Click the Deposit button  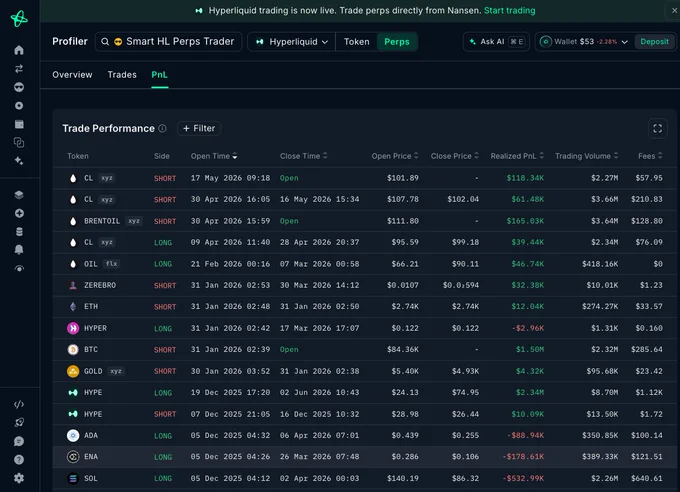tap(654, 42)
